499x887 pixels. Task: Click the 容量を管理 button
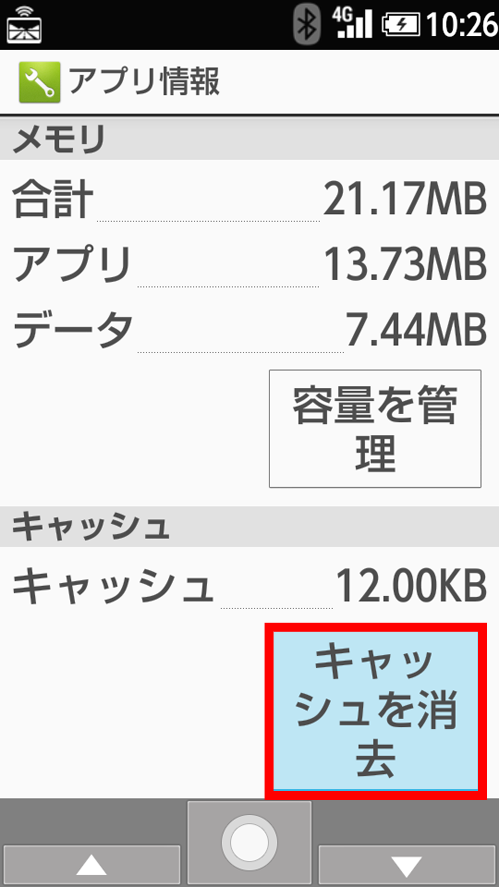375,429
